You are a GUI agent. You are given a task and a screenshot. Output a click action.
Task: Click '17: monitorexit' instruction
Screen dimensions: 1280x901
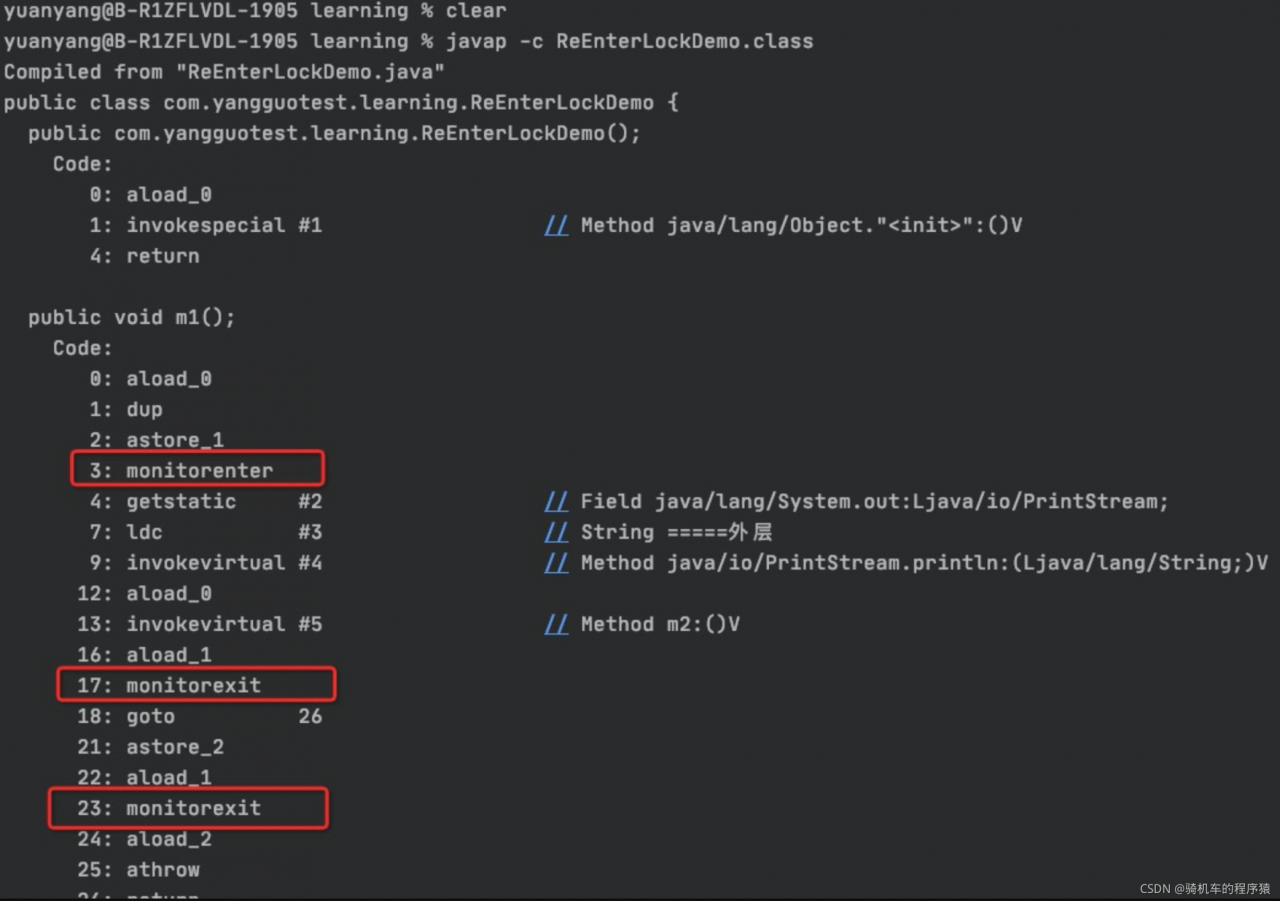(169, 686)
